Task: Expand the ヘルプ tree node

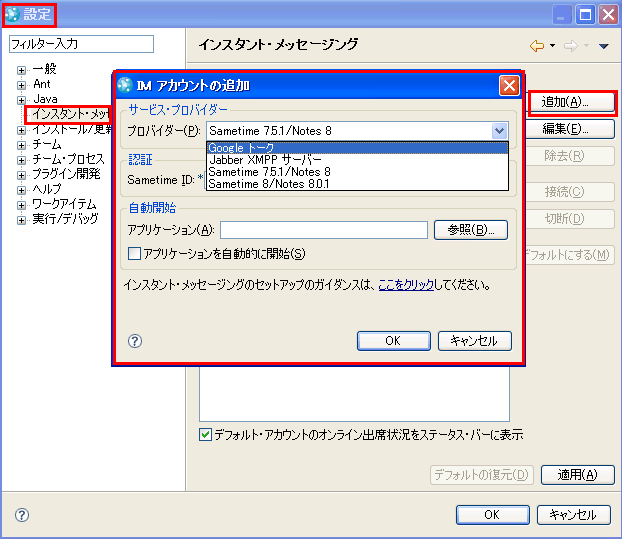Action: [x=21, y=190]
